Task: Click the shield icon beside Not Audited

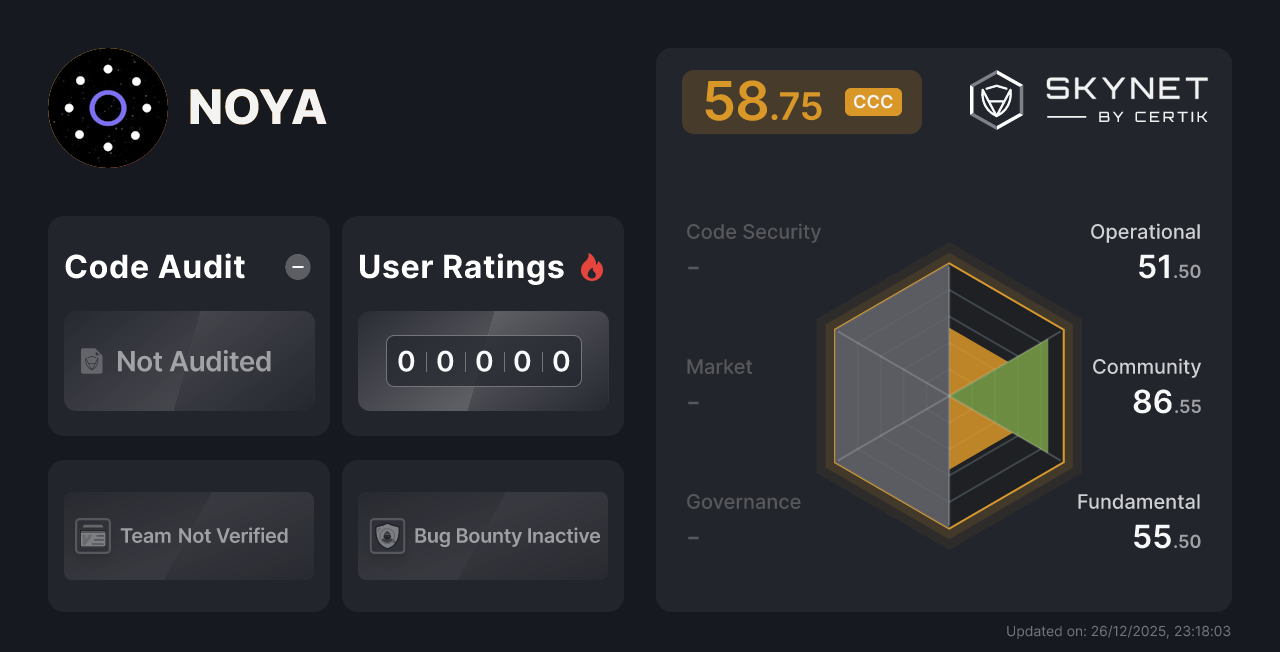Action: (x=91, y=362)
